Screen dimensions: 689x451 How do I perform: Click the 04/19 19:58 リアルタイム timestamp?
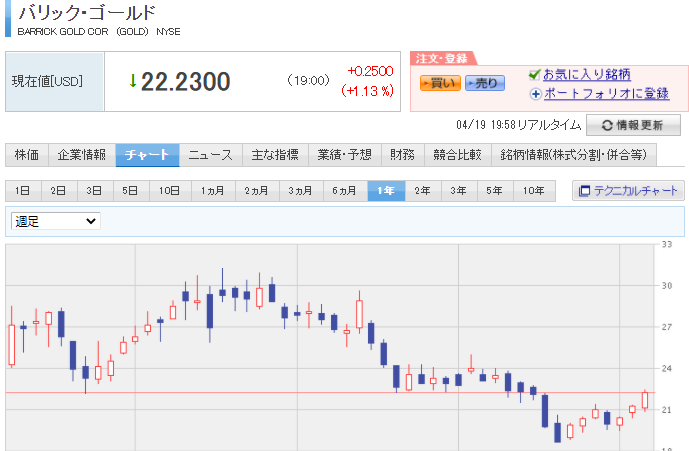pos(519,125)
